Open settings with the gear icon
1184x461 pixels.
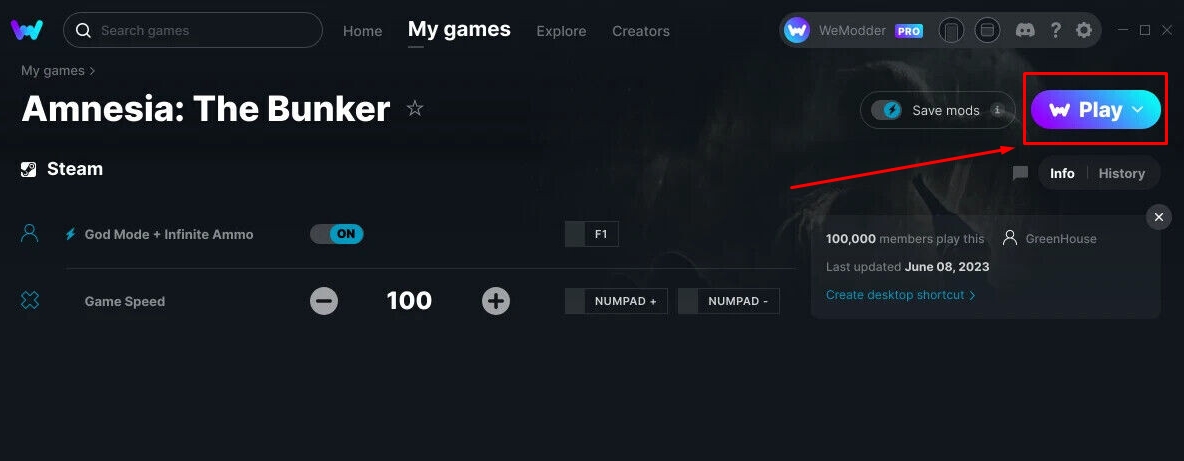point(1084,30)
